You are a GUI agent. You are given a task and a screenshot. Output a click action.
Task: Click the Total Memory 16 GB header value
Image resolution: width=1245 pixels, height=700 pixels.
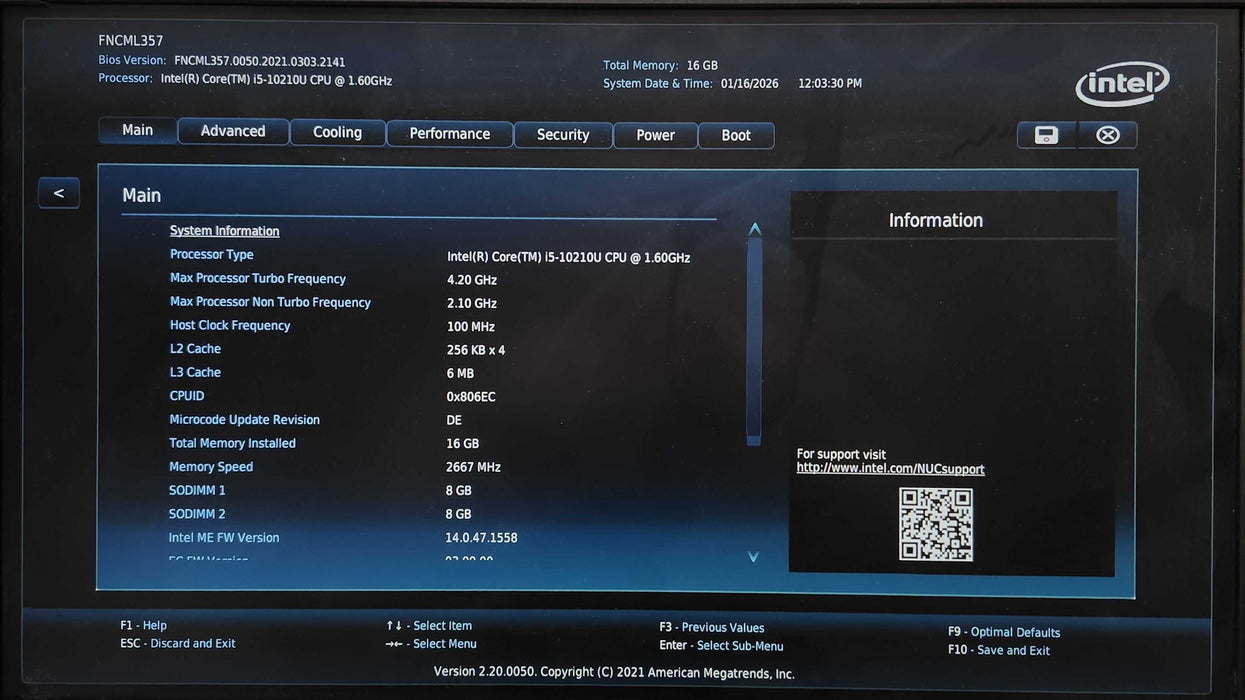pyautogui.click(x=702, y=66)
